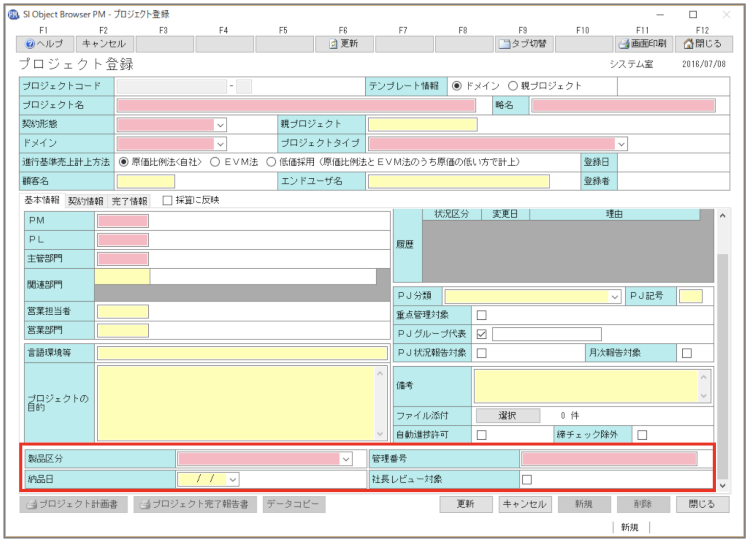
Task: Expand the 契約形態 dropdown
Action: coord(220,125)
